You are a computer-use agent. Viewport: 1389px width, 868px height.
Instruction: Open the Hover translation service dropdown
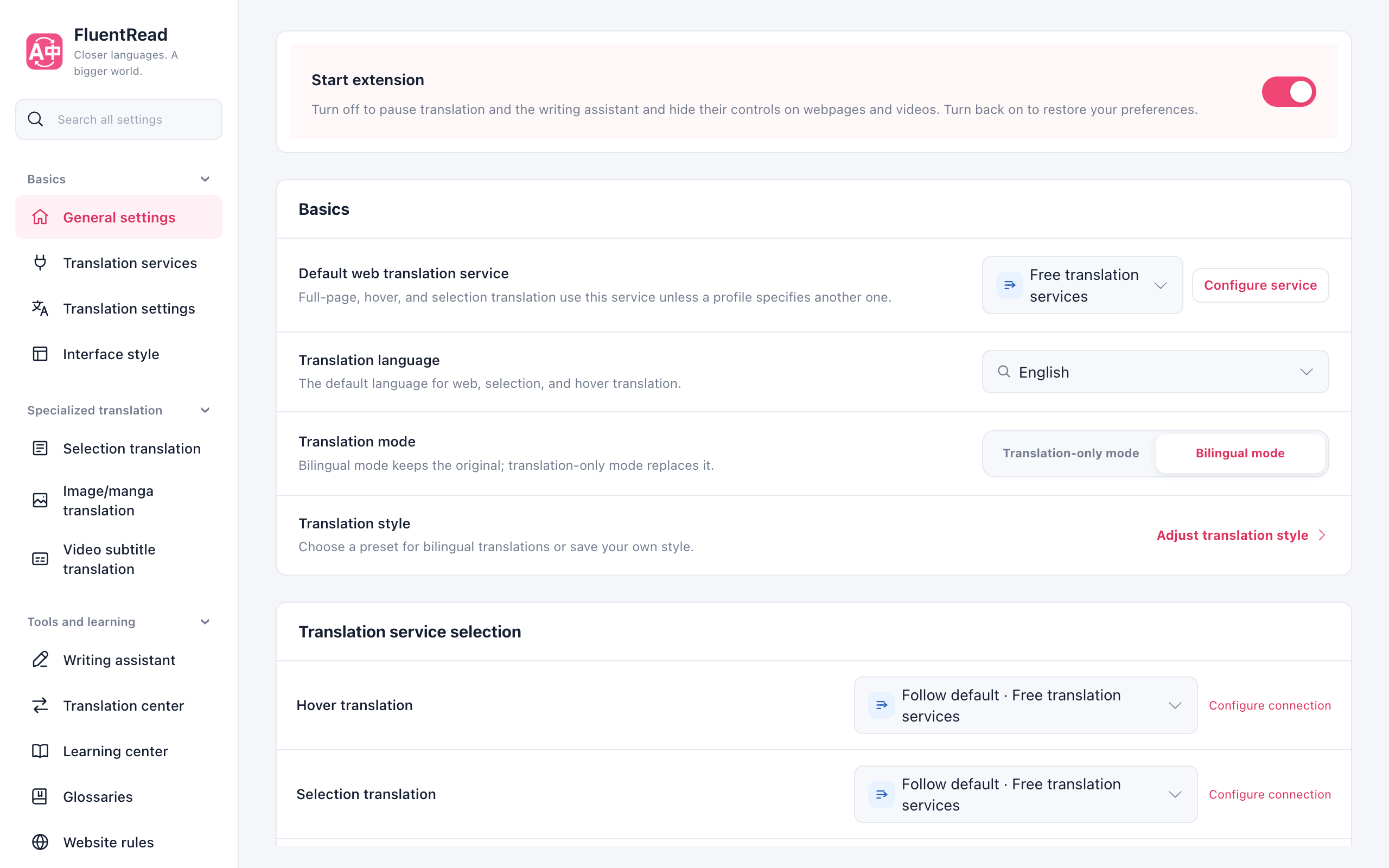pos(1025,705)
